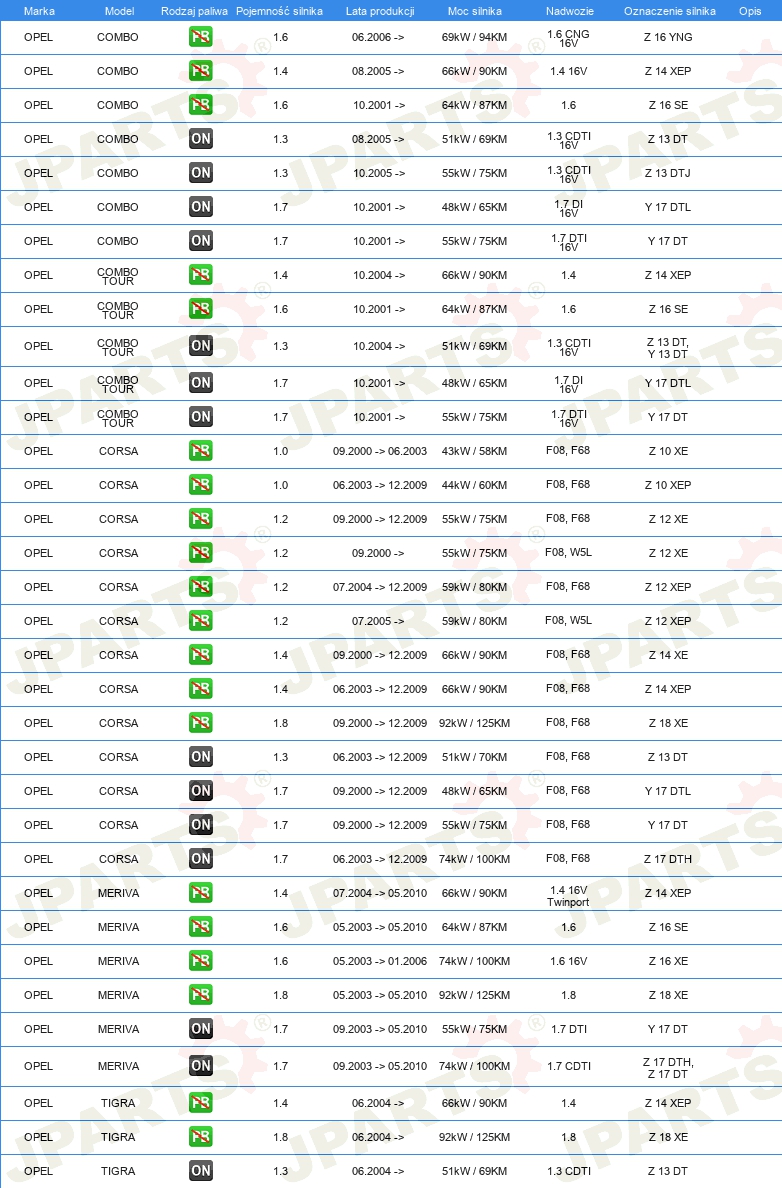This screenshot has height=1188, width=782.
Task: Click petrol icon in Tigra Z 18 XE row
Action: tap(201, 1137)
